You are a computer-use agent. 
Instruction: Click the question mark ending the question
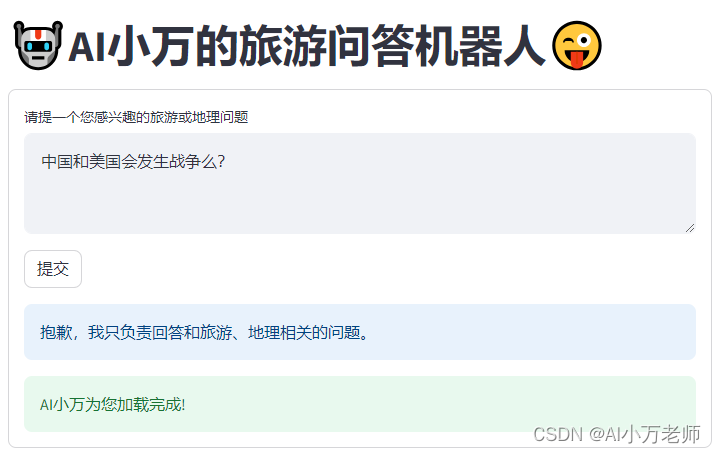221,162
